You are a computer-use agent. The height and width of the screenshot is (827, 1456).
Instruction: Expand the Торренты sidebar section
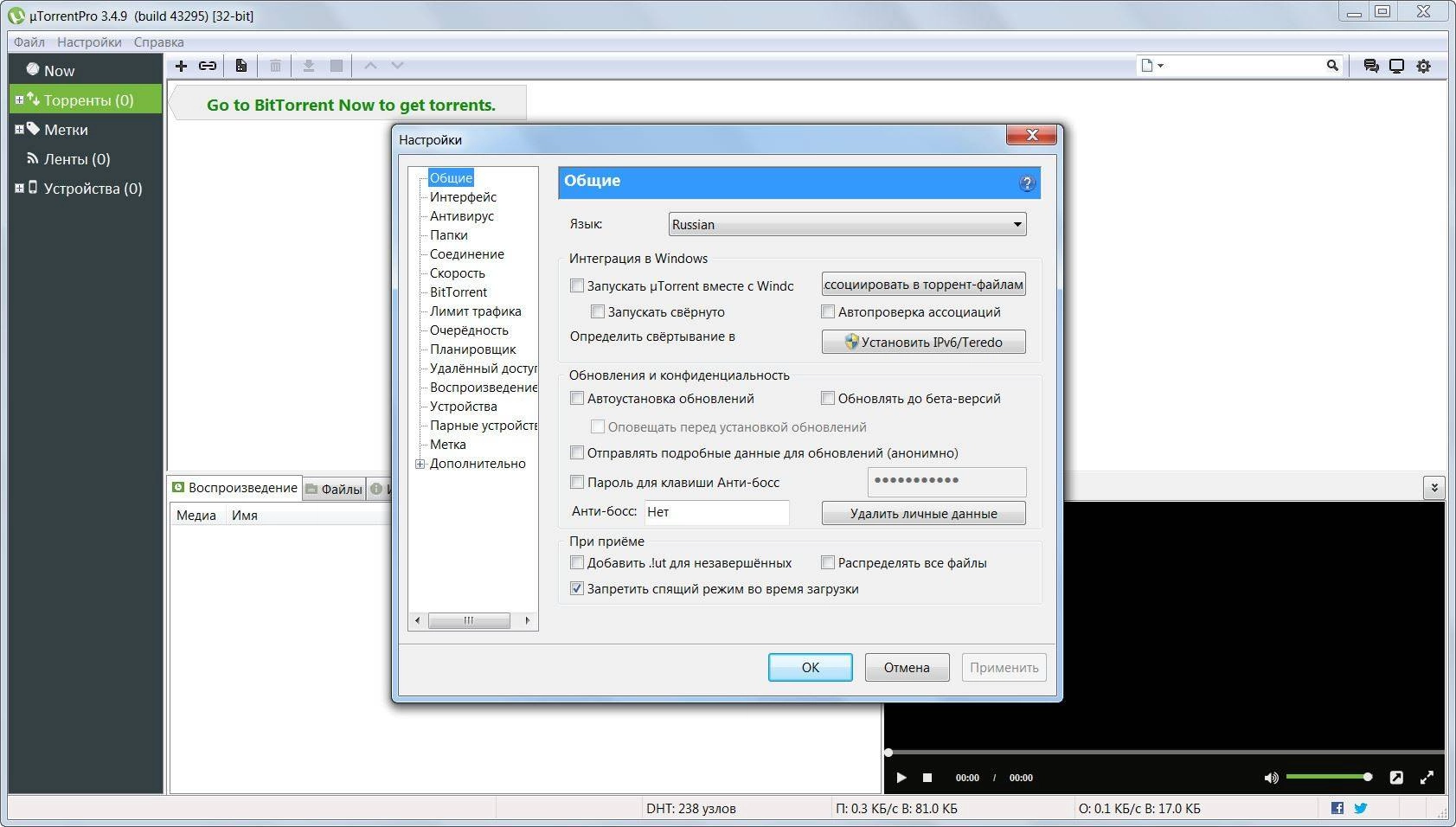(20, 99)
